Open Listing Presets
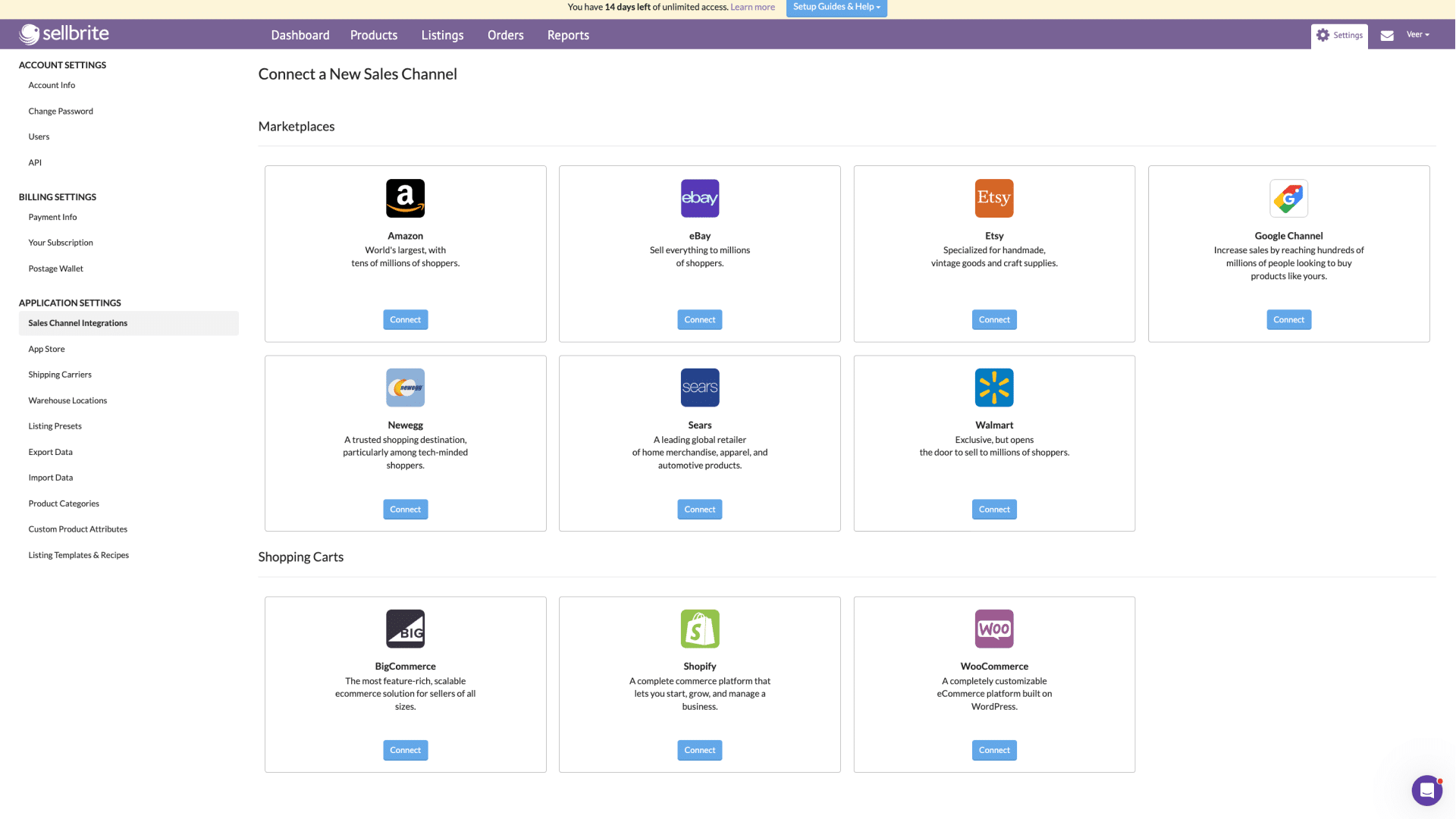1456x819 pixels. coord(55,427)
